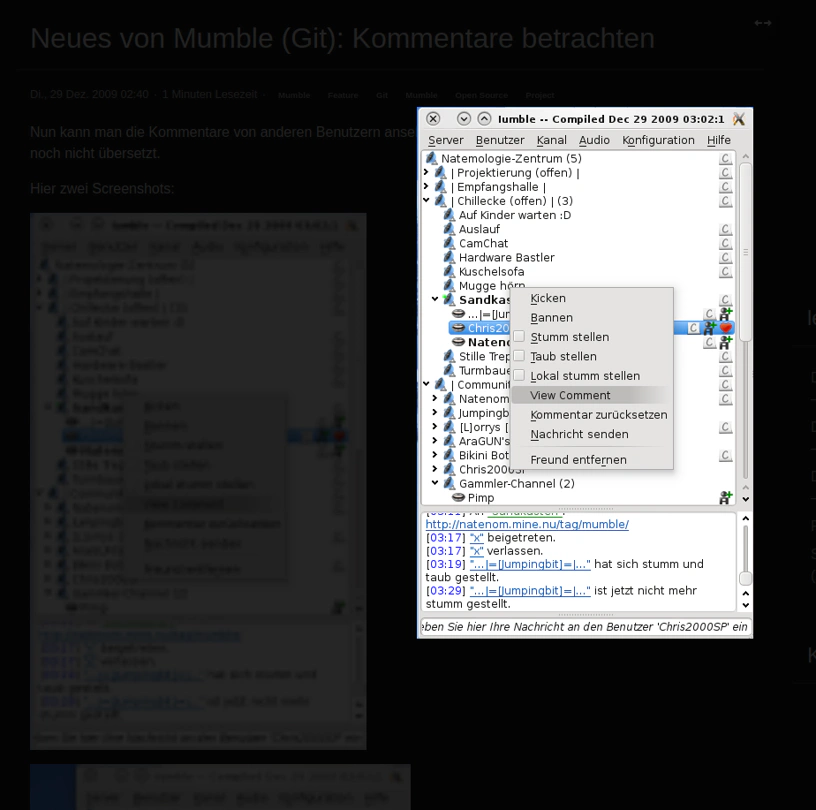Viewport: 816px width, 810px height.
Task: Click lips user icon beside Pimp
Action: click(458, 498)
